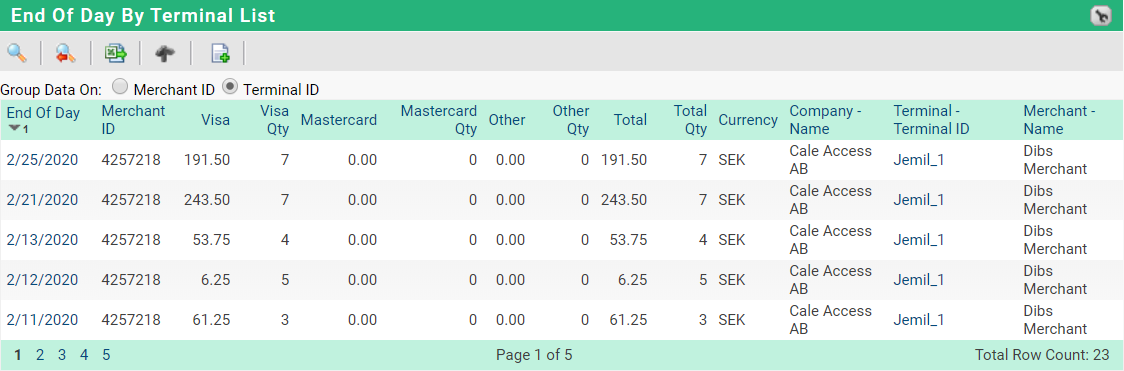Click Merchant ID 4257218 in 2/25/2020 row

tap(131, 160)
